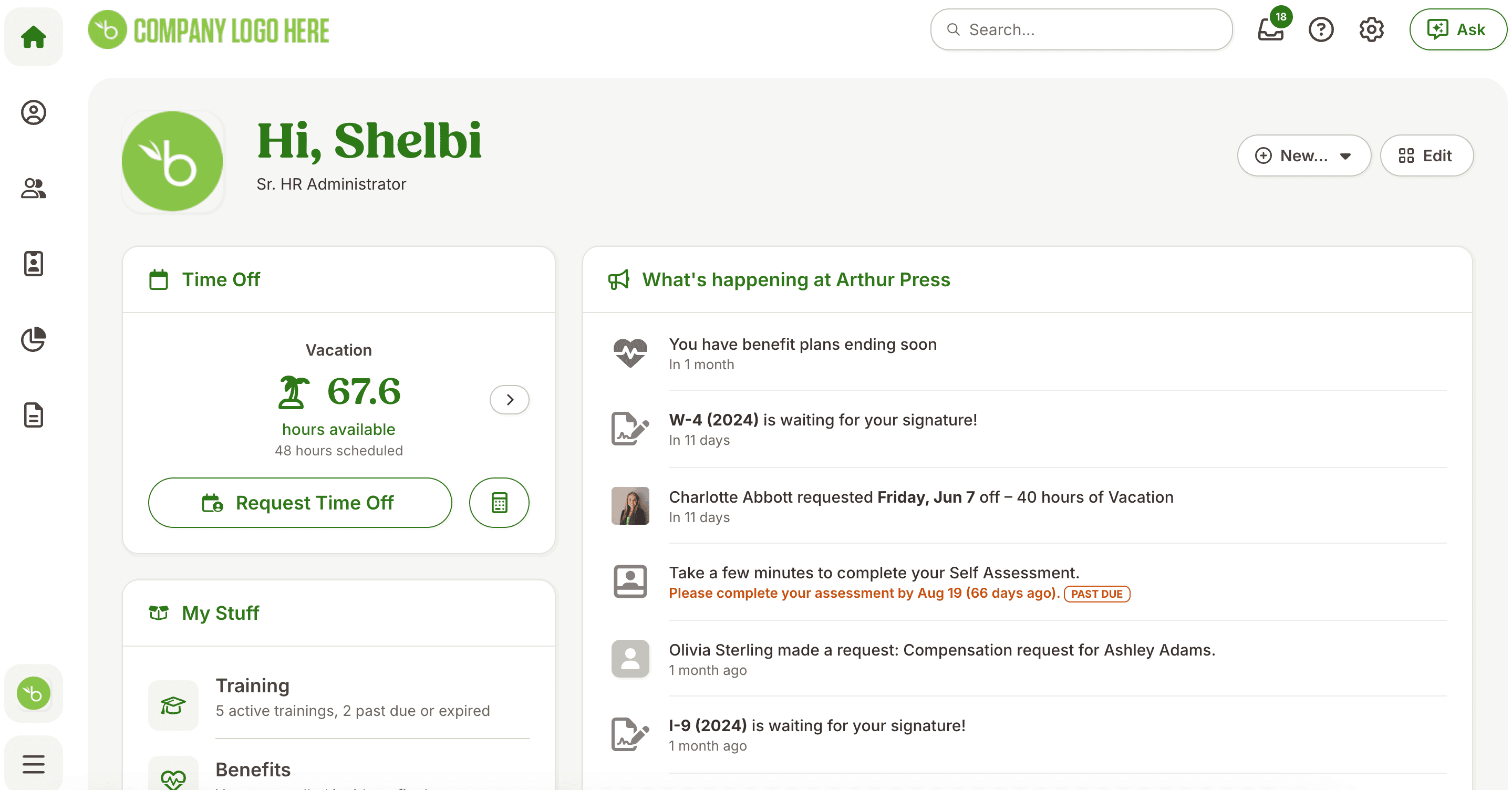The image size is (1512, 790).
Task: Open the Hiring icon in sidebar
Action: [34, 264]
